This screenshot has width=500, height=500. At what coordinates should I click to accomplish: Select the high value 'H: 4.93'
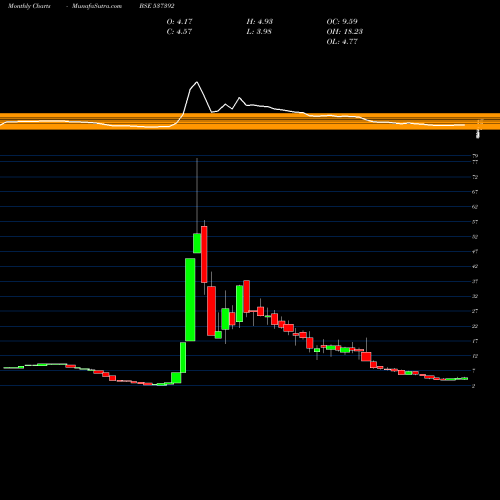[260, 22]
